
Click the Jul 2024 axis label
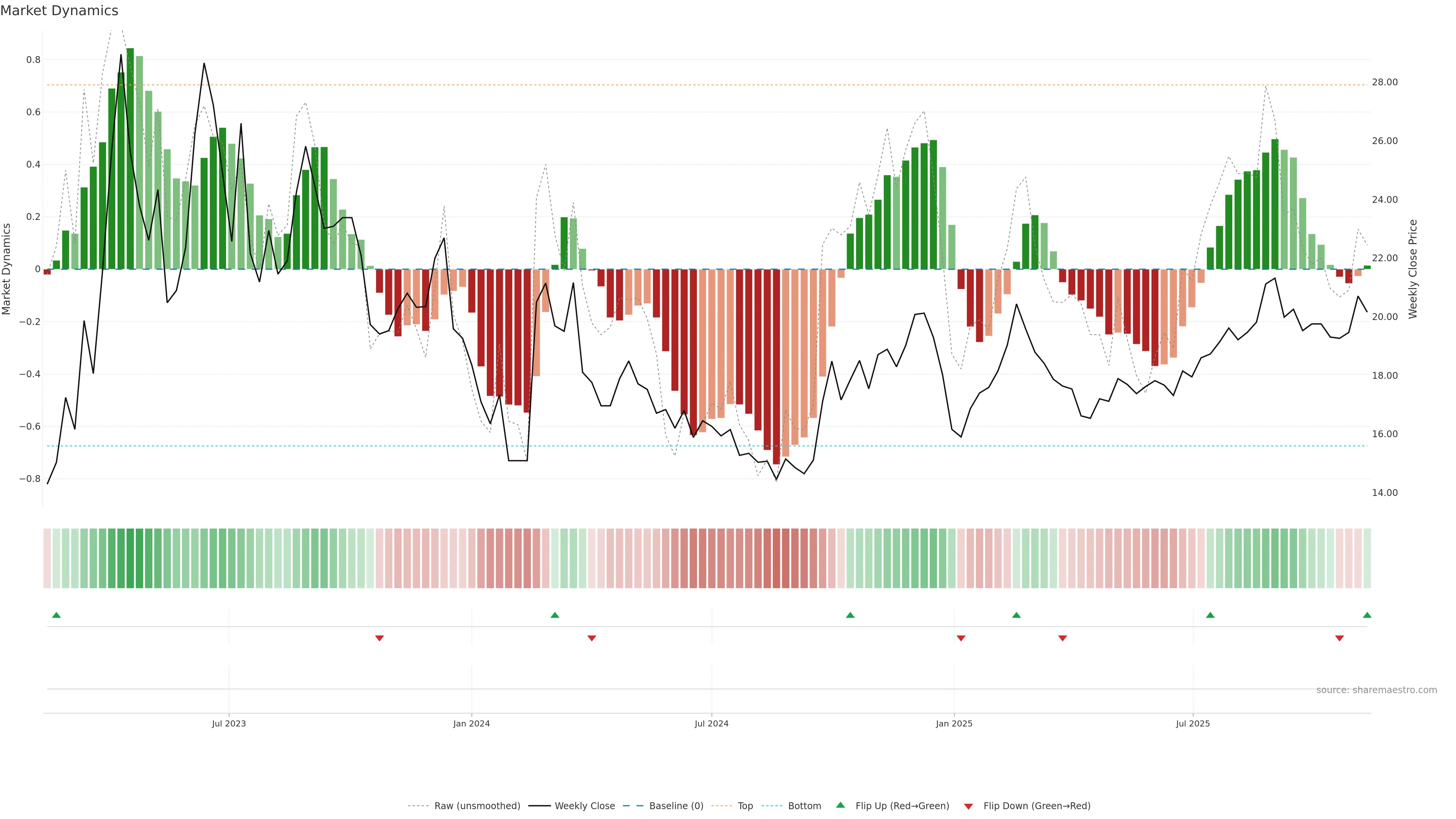click(711, 723)
